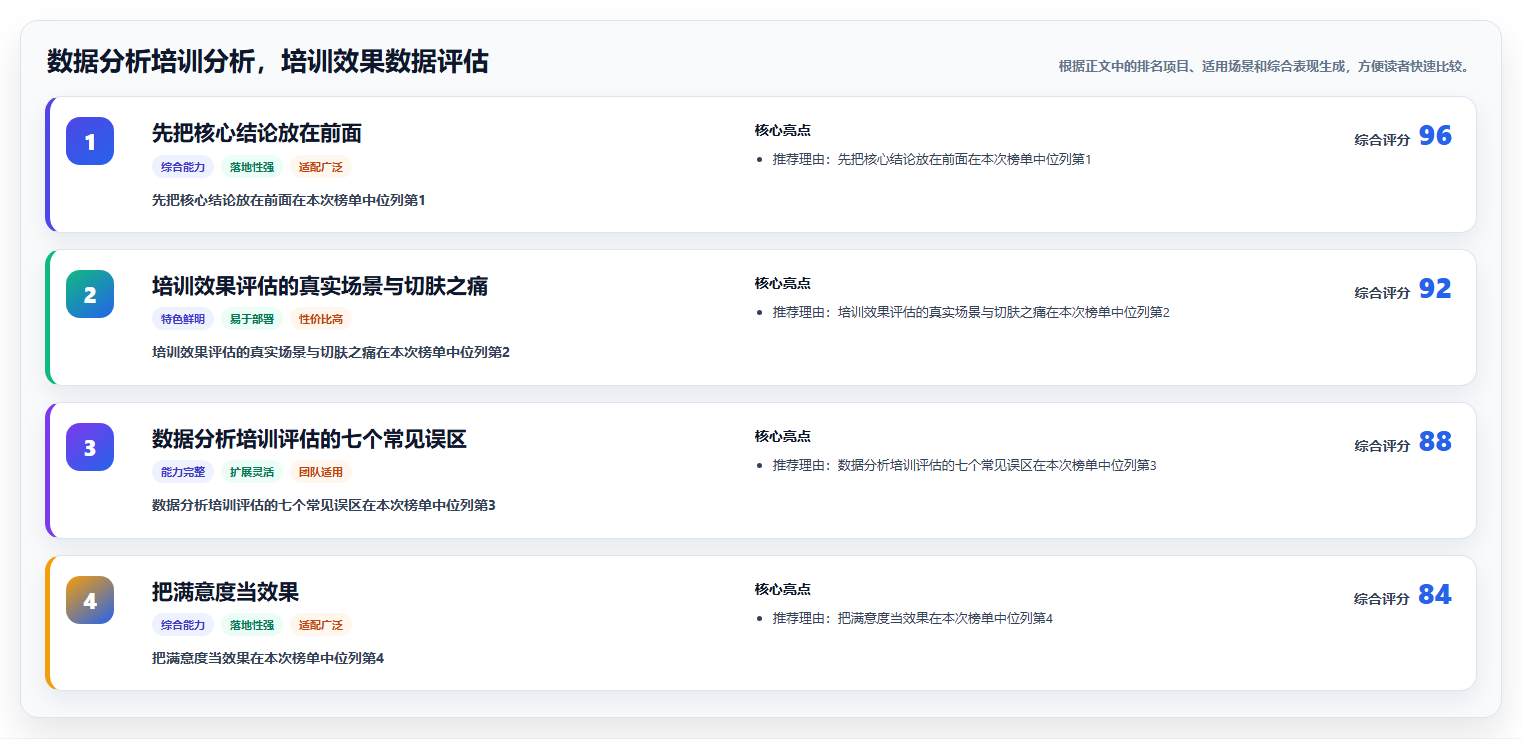Click the 落地性强 tag in card 4

point(252,625)
